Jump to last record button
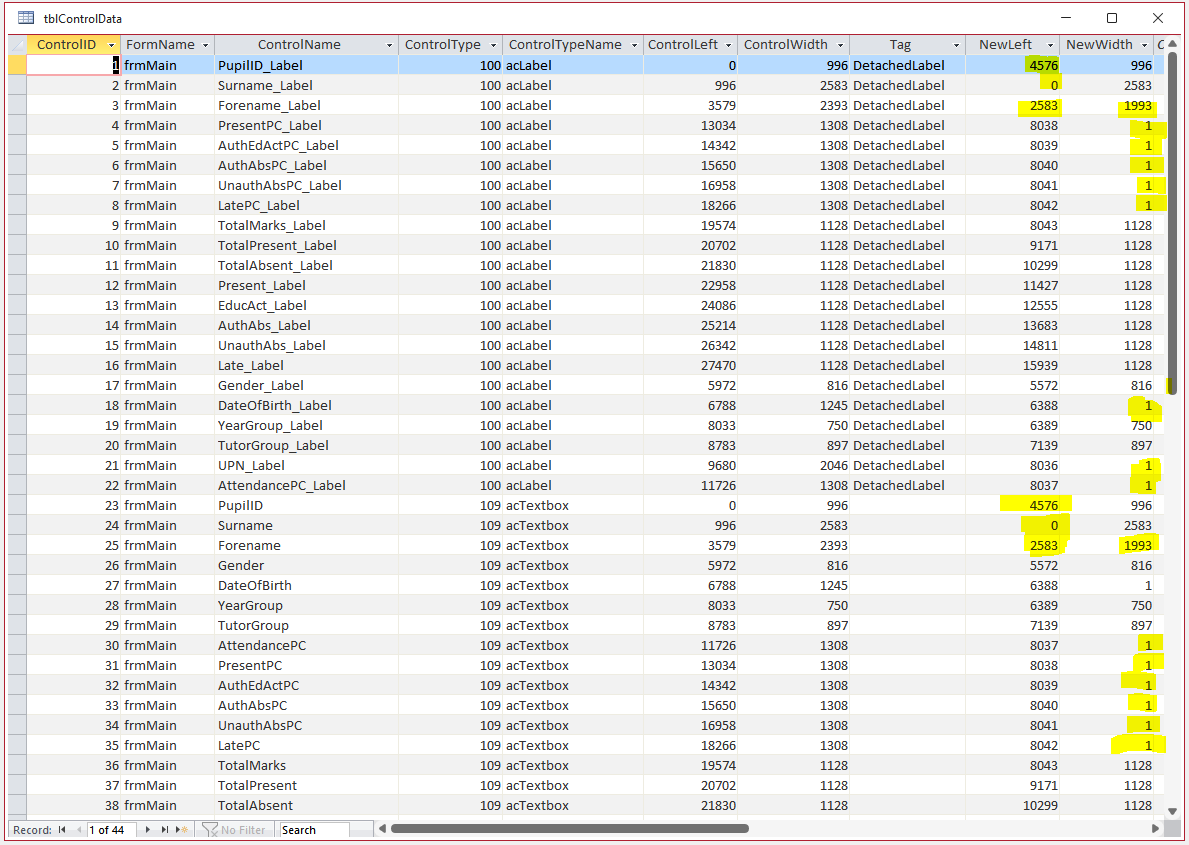This screenshot has height=845, width=1189. point(165,830)
